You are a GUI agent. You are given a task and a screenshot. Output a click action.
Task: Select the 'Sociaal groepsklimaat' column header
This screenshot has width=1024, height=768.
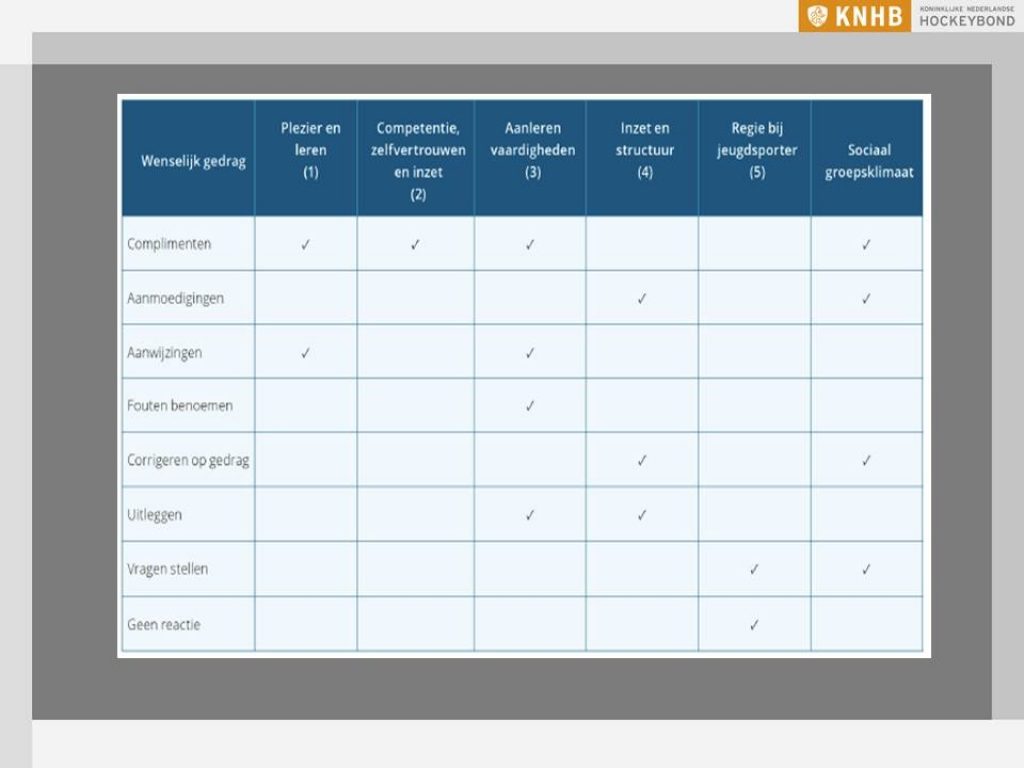tap(868, 161)
